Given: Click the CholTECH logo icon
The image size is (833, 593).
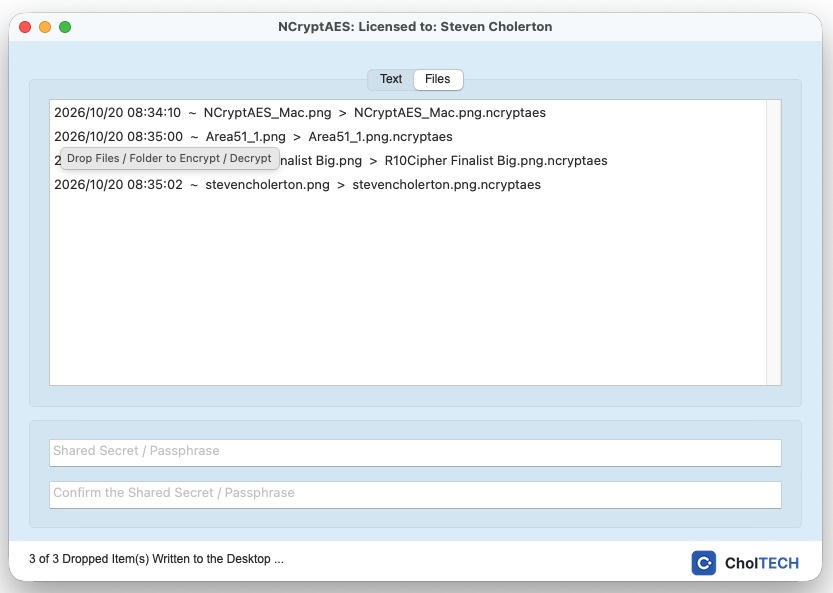Looking at the screenshot, I should pyautogui.click(x=704, y=563).
